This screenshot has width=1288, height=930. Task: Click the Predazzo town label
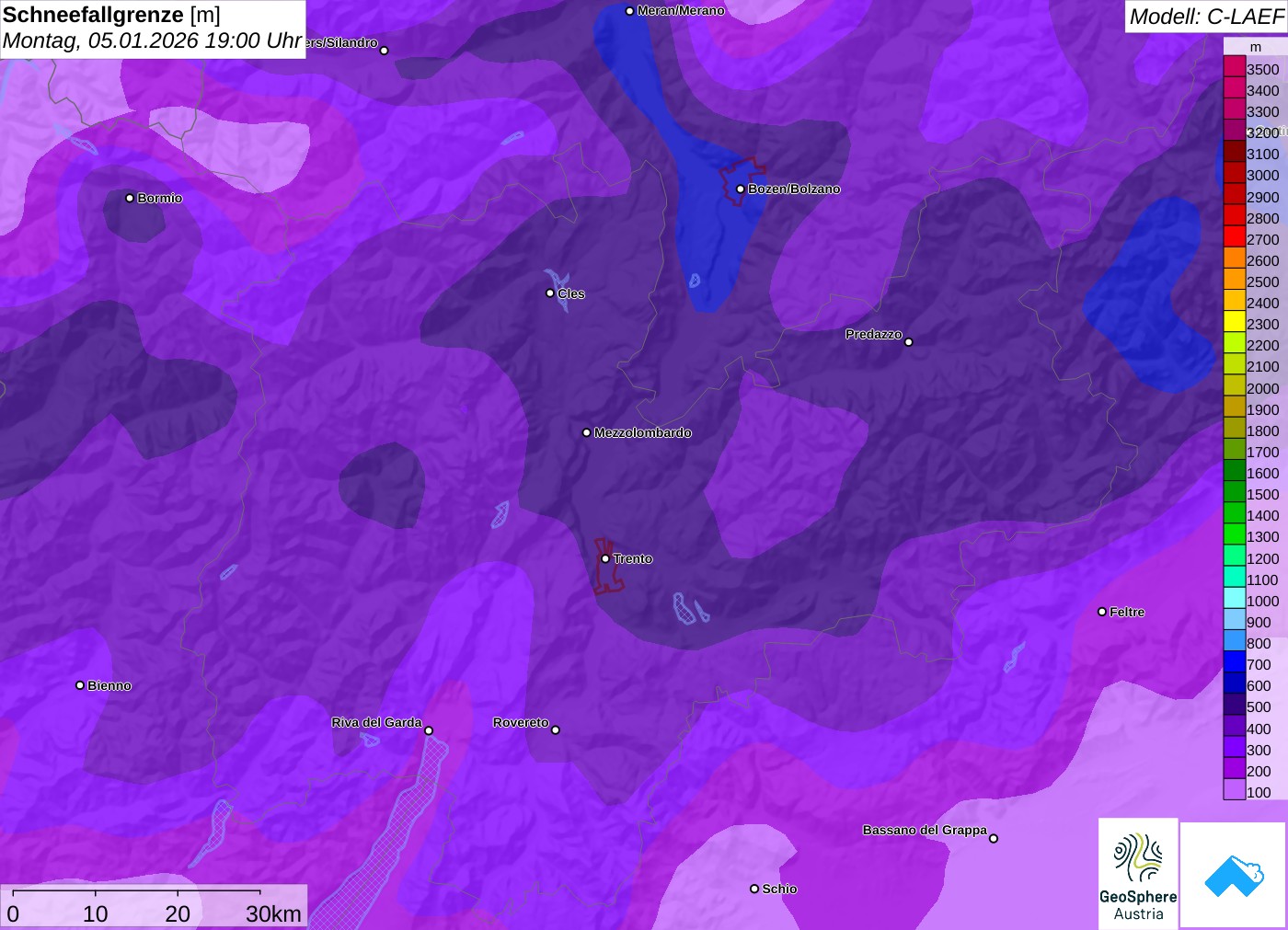(x=874, y=334)
